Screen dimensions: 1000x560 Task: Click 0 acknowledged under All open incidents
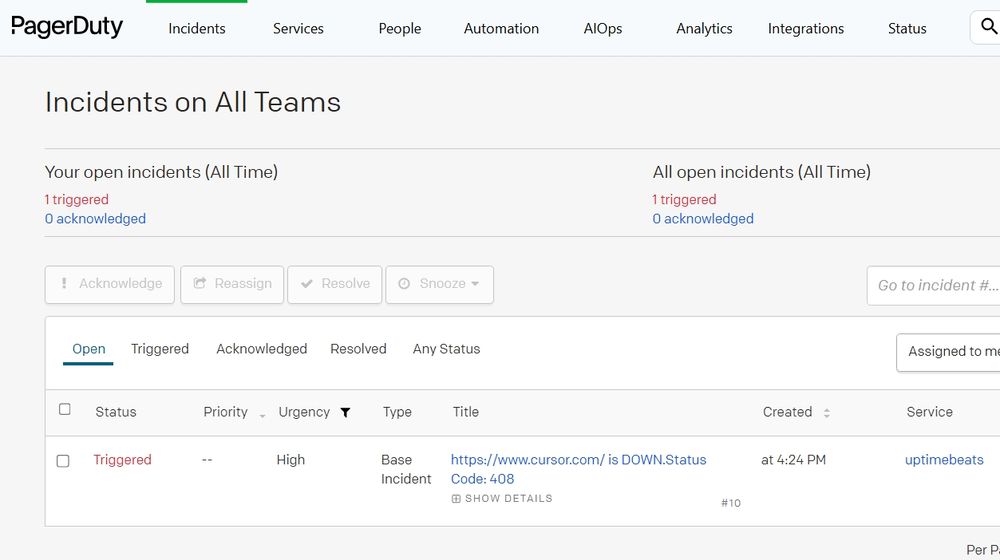pyautogui.click(x=703, y=219)
